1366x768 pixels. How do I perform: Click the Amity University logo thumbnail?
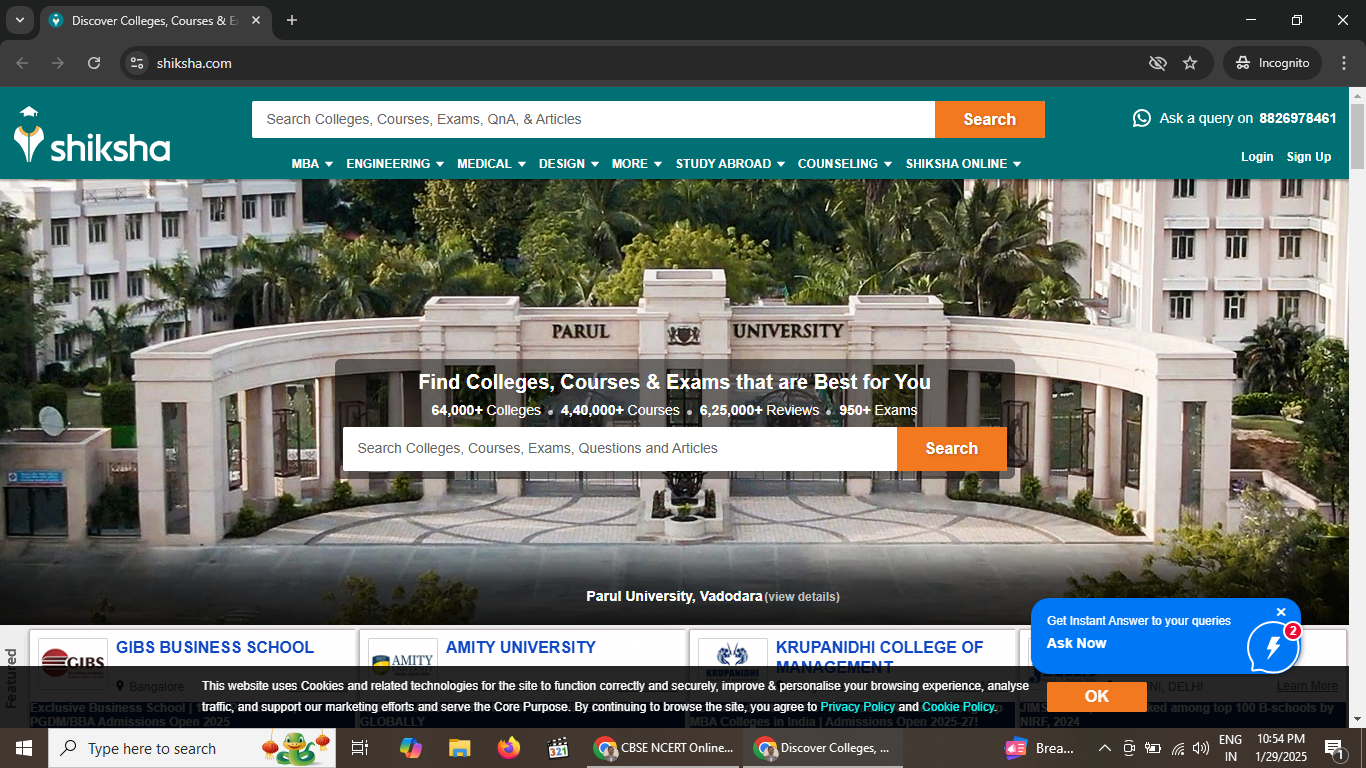[x=403, y=662]
